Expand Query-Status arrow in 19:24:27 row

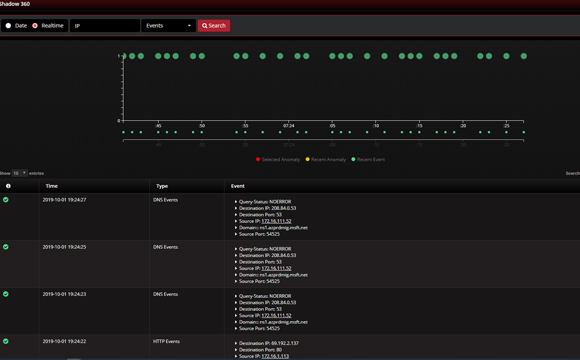[x=236, y=202]
